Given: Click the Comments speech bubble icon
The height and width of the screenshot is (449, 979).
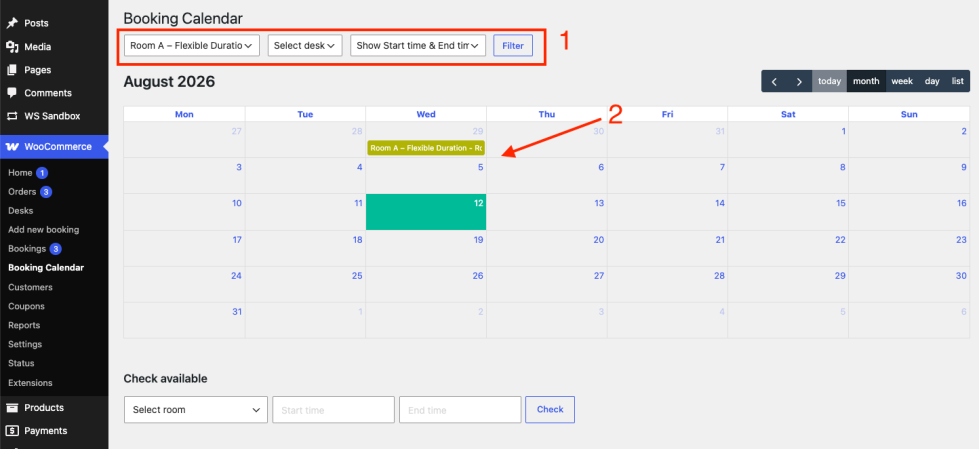Looking at the screenshot, I should (12, 93).
